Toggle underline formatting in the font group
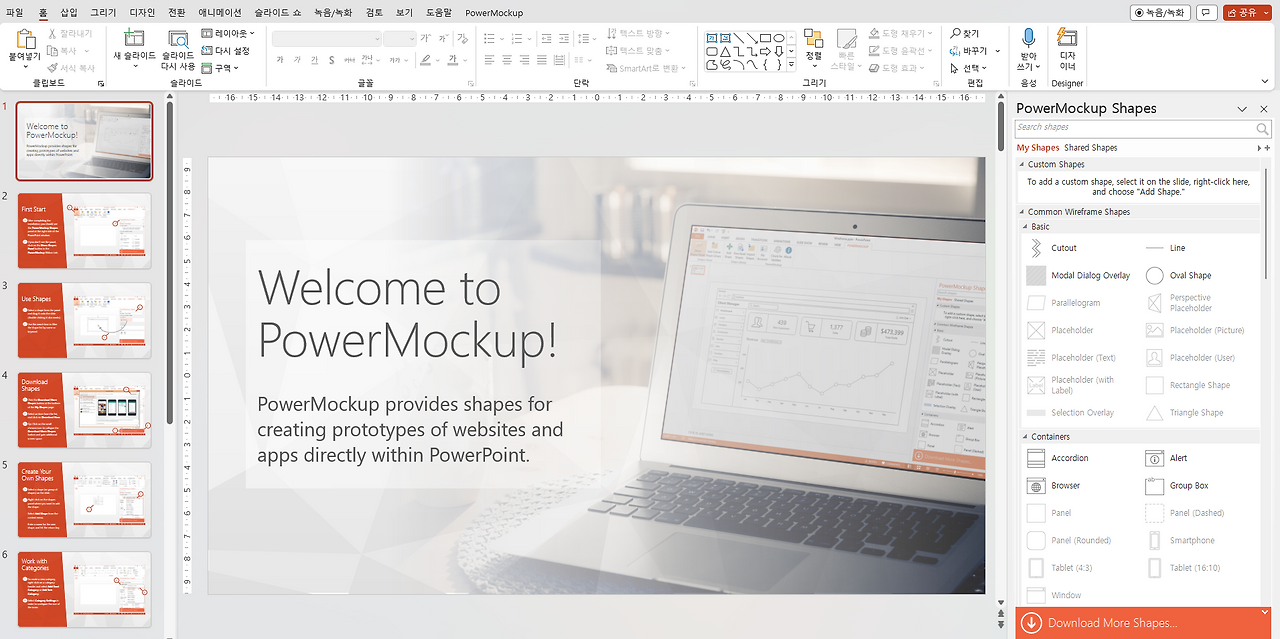 314,60
